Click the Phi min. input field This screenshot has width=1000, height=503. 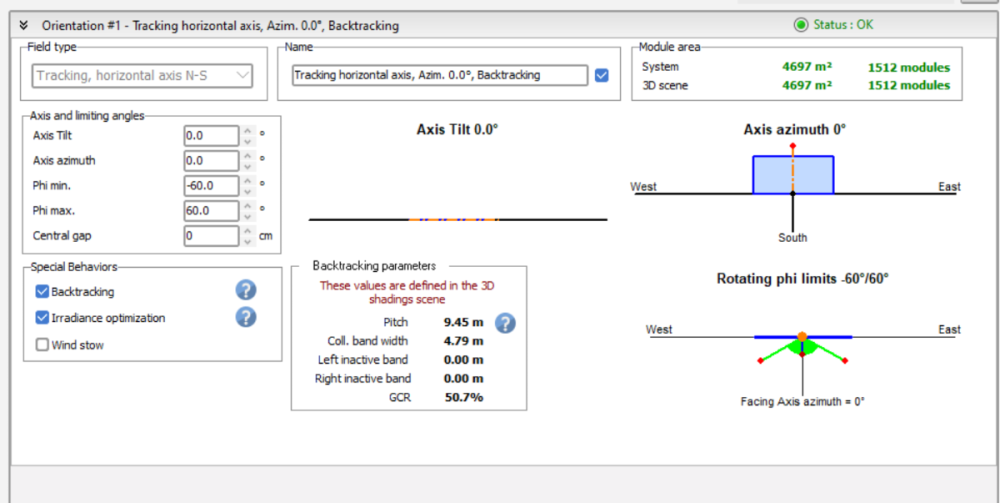click(211, 186)
